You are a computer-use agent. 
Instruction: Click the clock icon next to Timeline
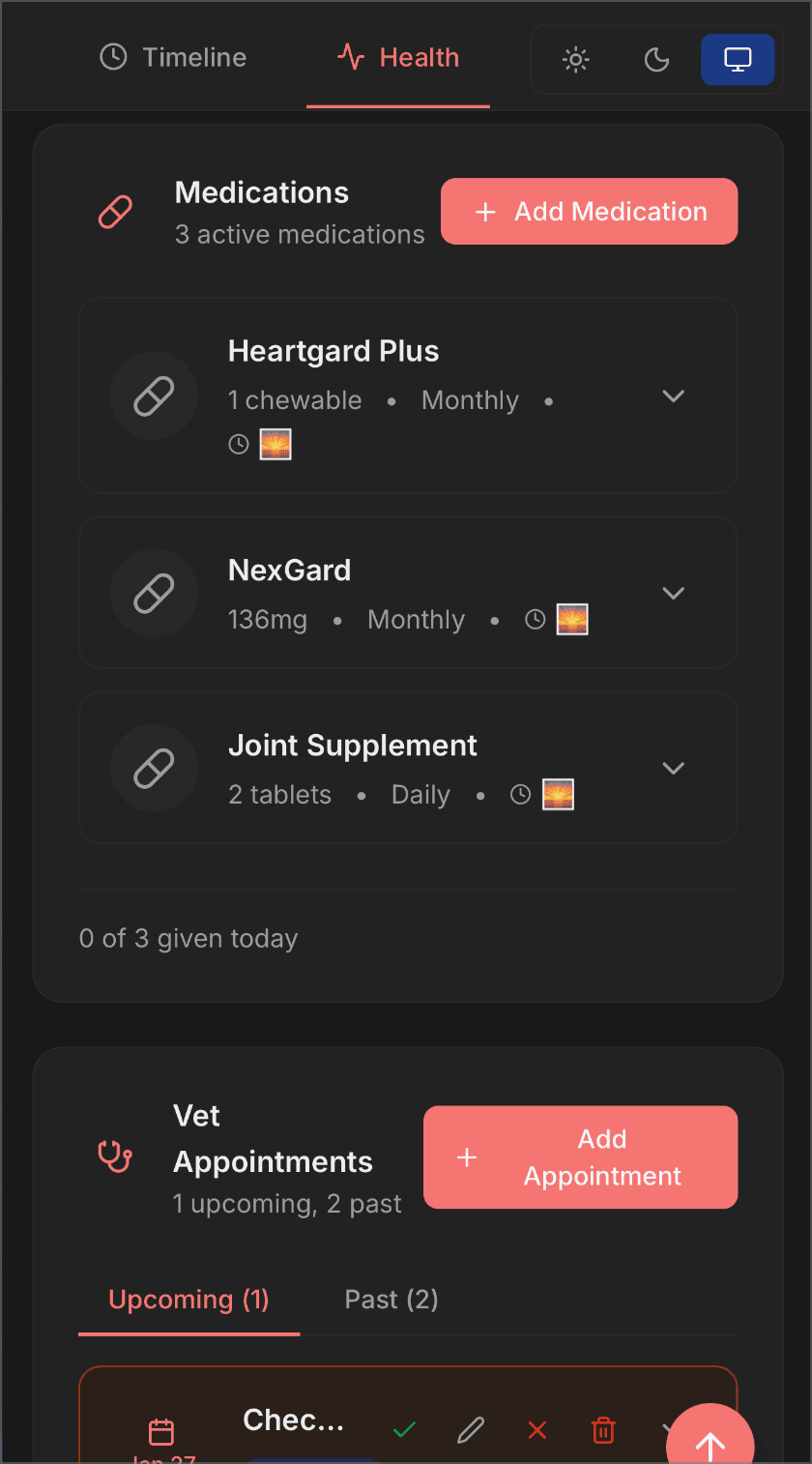point(112,57)
